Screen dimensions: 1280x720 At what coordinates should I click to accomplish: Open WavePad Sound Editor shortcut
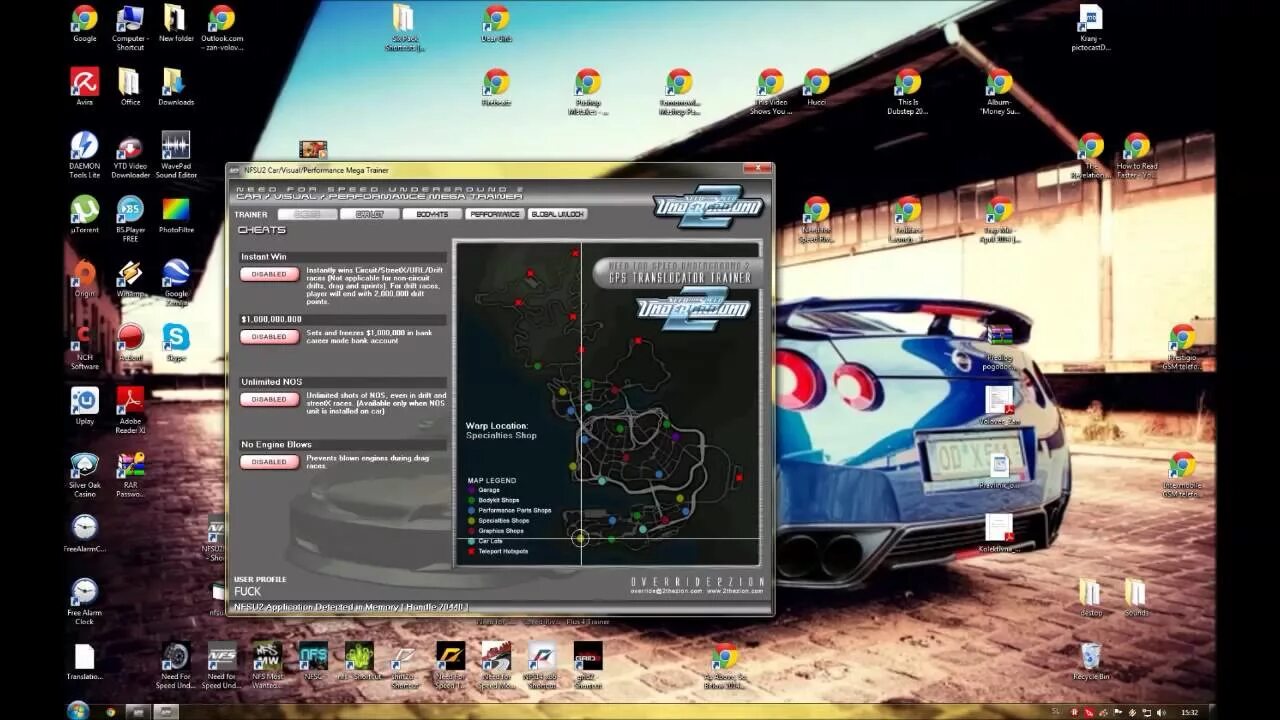point(176,155)
